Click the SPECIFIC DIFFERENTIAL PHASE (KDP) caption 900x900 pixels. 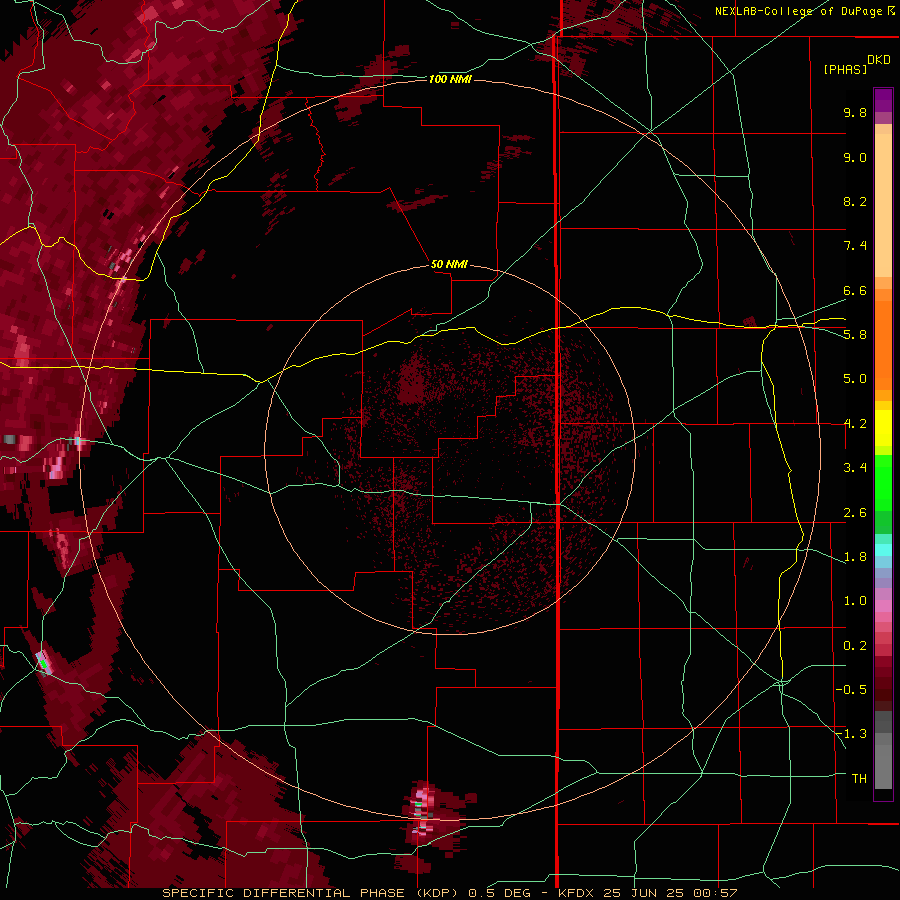[x=313, y=893]
